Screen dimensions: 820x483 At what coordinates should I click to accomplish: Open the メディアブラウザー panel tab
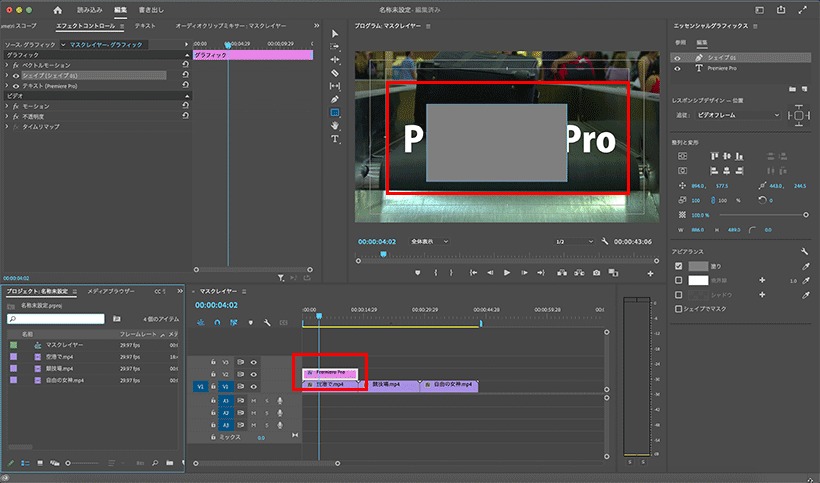point(110,291)
